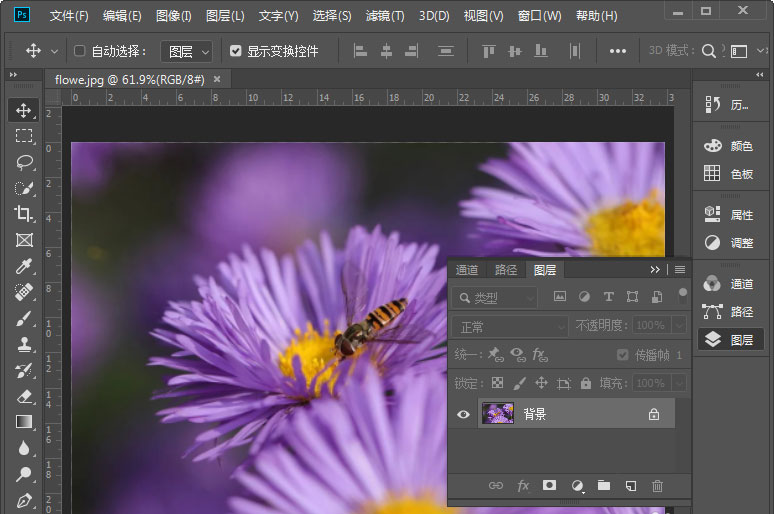
Task: Open the 颜色 panel button
Action: pyautogui.click(x=729, y=146)
